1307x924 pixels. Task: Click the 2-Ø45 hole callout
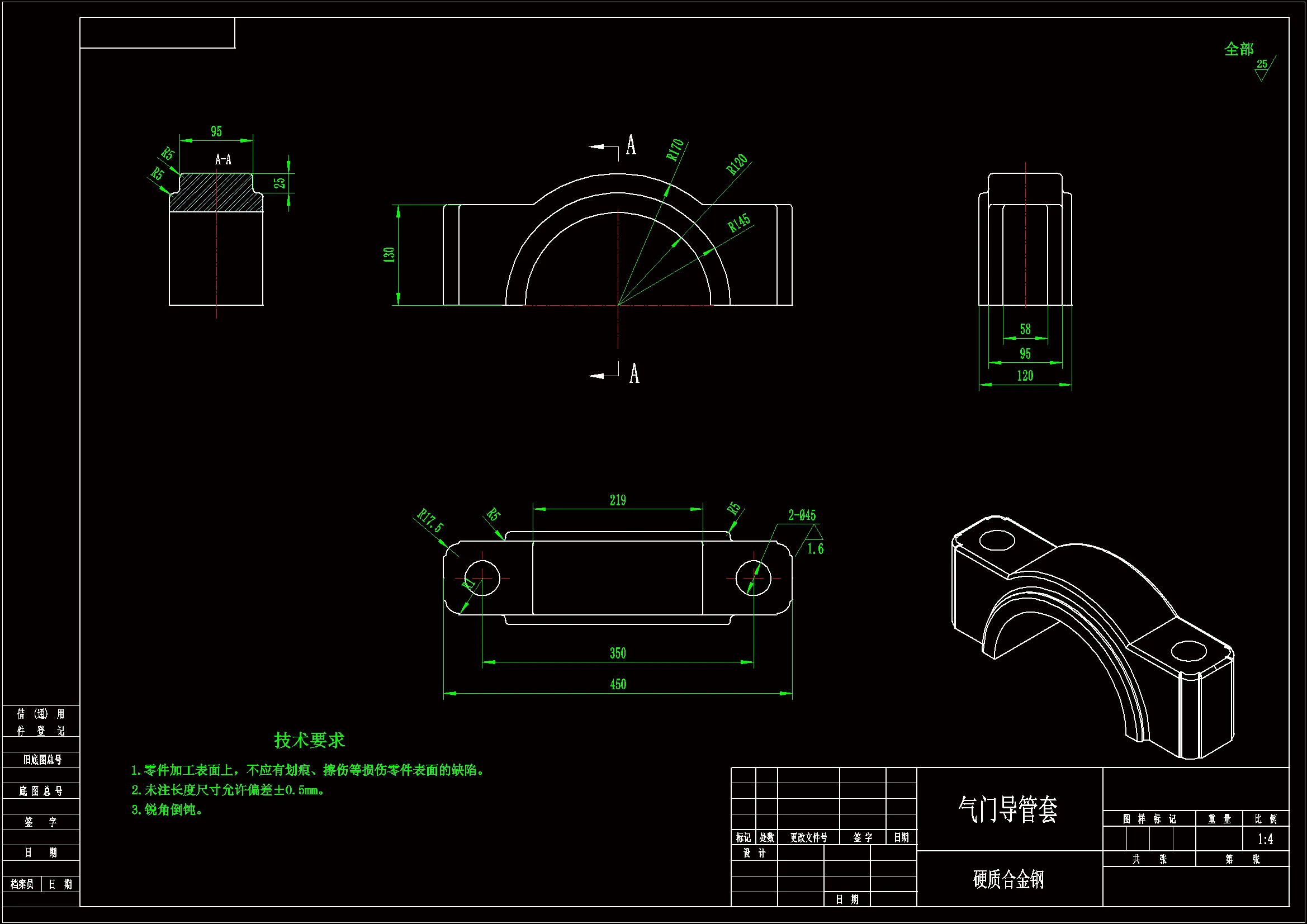click(x=802, y=515)
